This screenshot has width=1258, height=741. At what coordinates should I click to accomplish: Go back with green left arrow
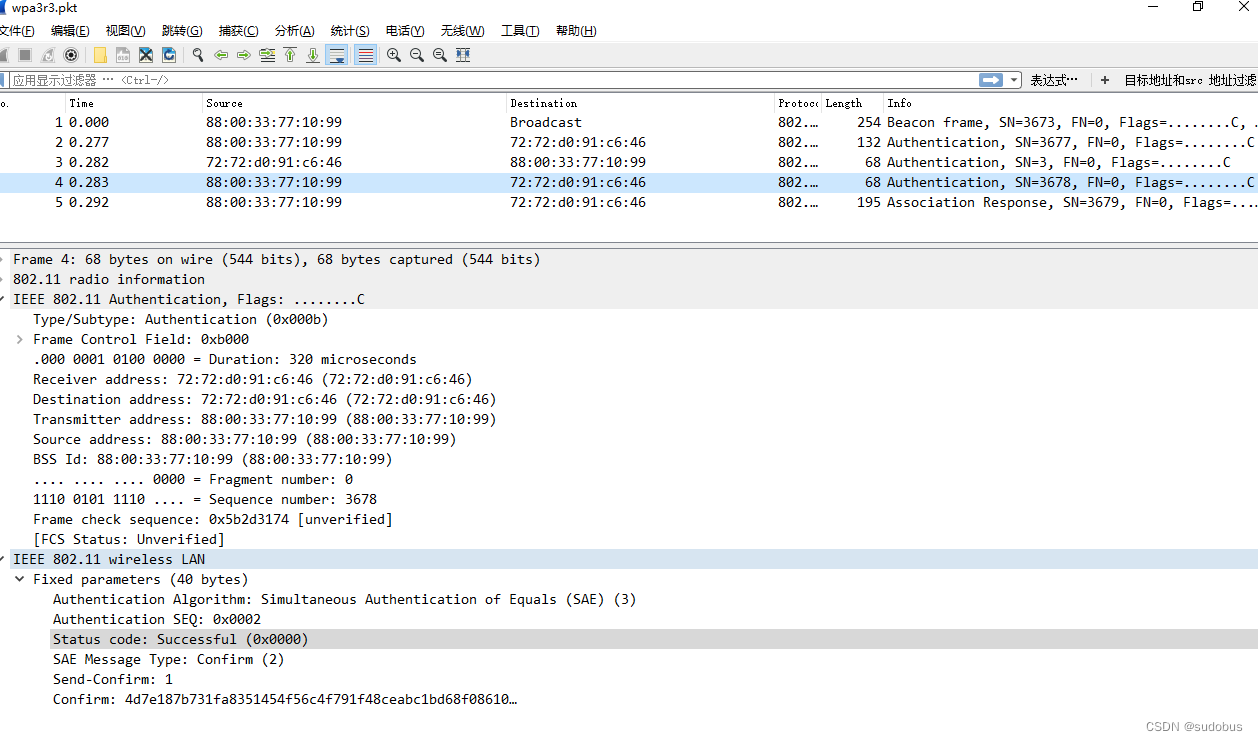click(x=221, y=55)
